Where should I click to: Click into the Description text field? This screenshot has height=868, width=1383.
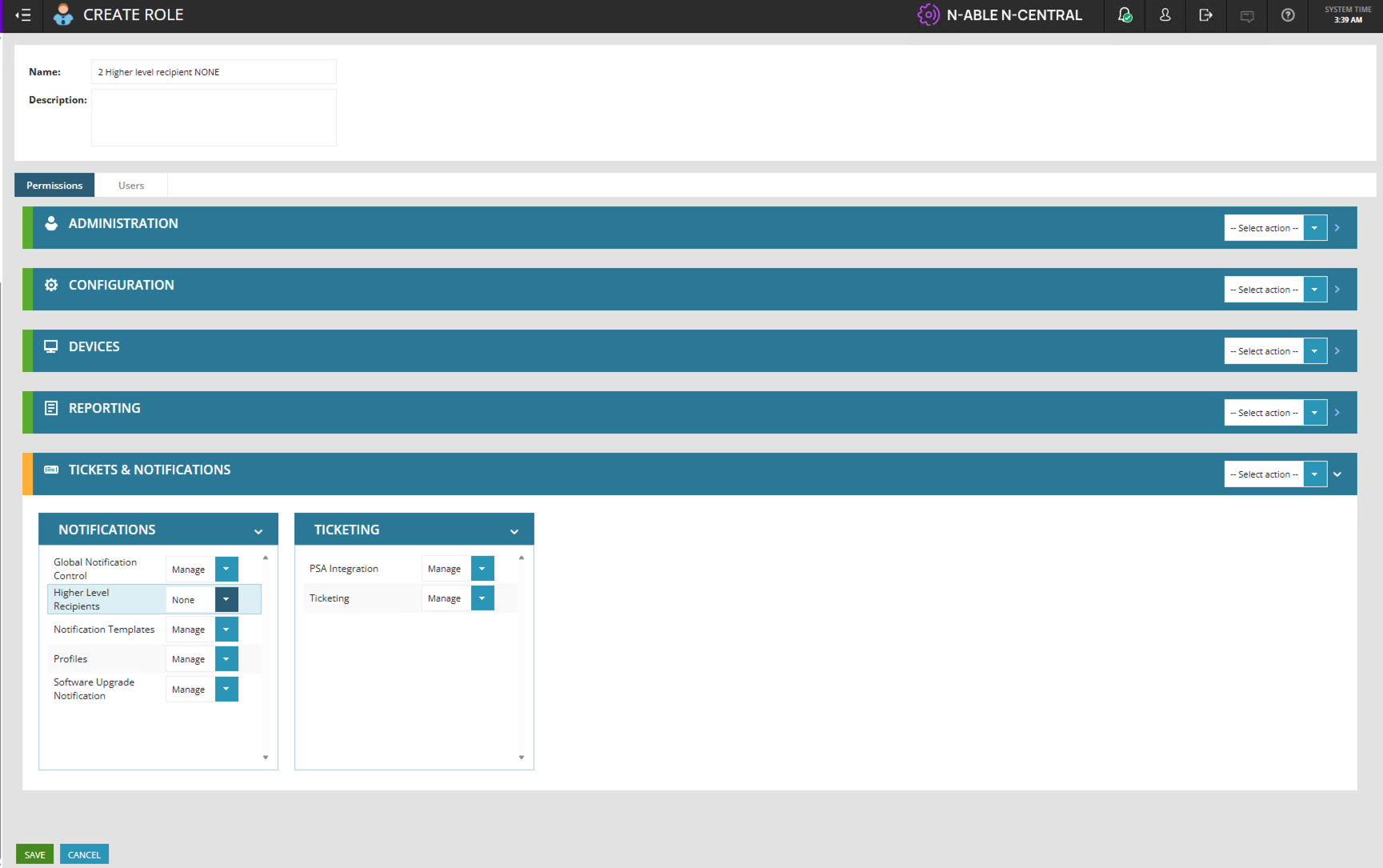click(214, 118)
